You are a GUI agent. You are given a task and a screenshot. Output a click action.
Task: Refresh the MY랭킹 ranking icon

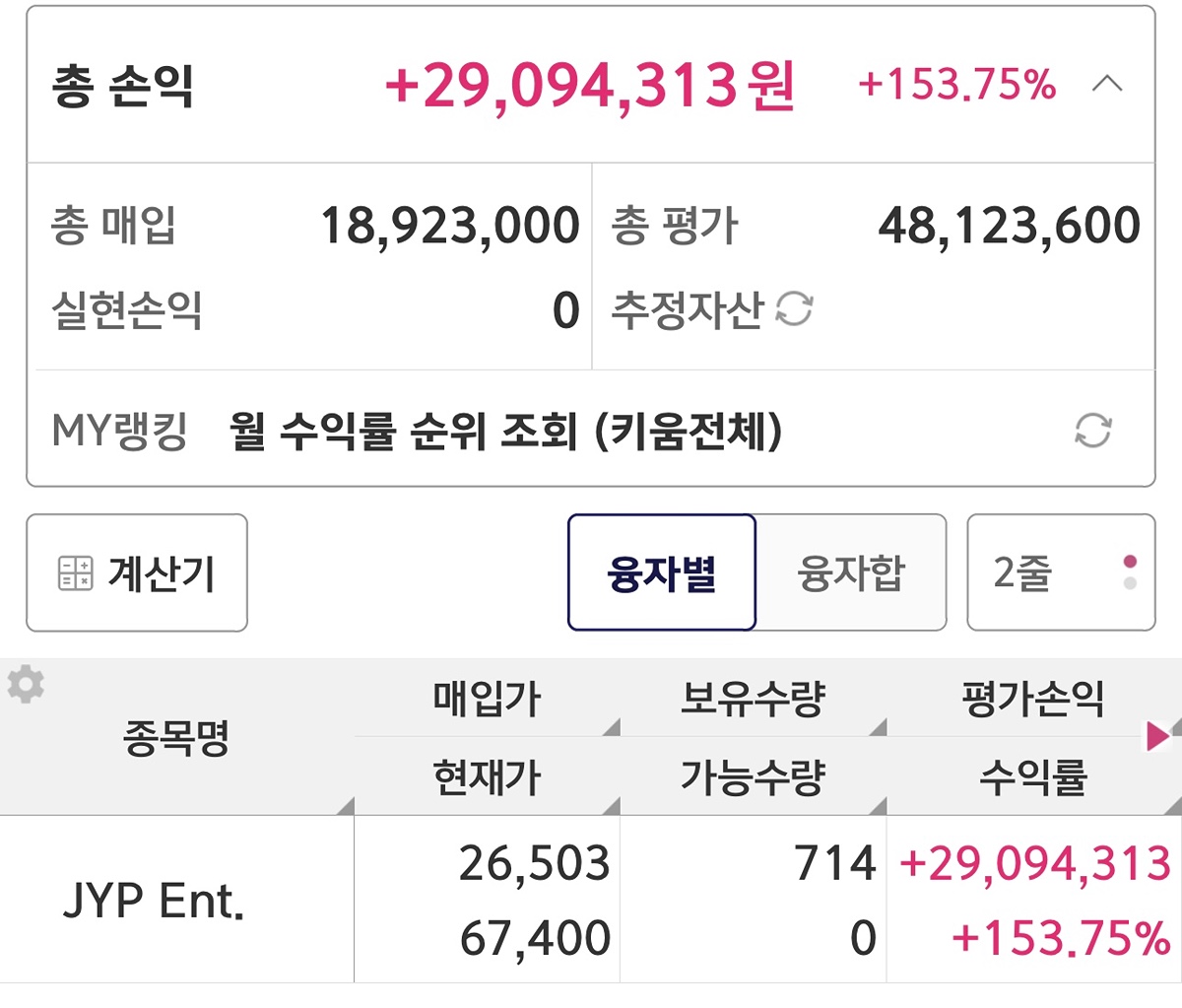point(1092,431)
